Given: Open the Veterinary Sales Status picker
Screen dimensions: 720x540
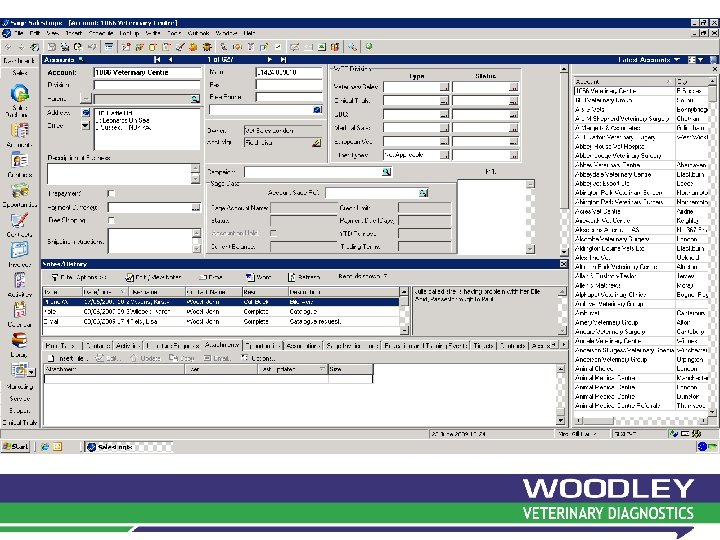Looking at the screenshot, I should point(513,87).
